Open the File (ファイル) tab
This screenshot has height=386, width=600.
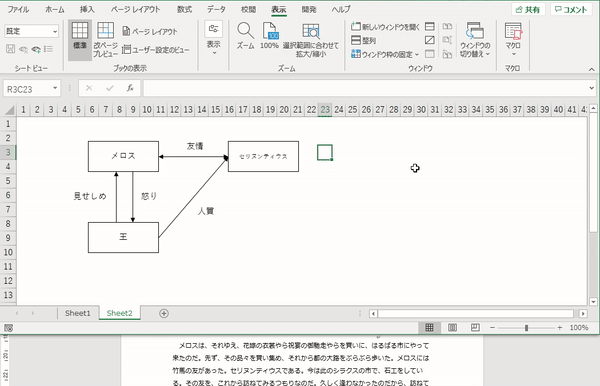point(18,9)
